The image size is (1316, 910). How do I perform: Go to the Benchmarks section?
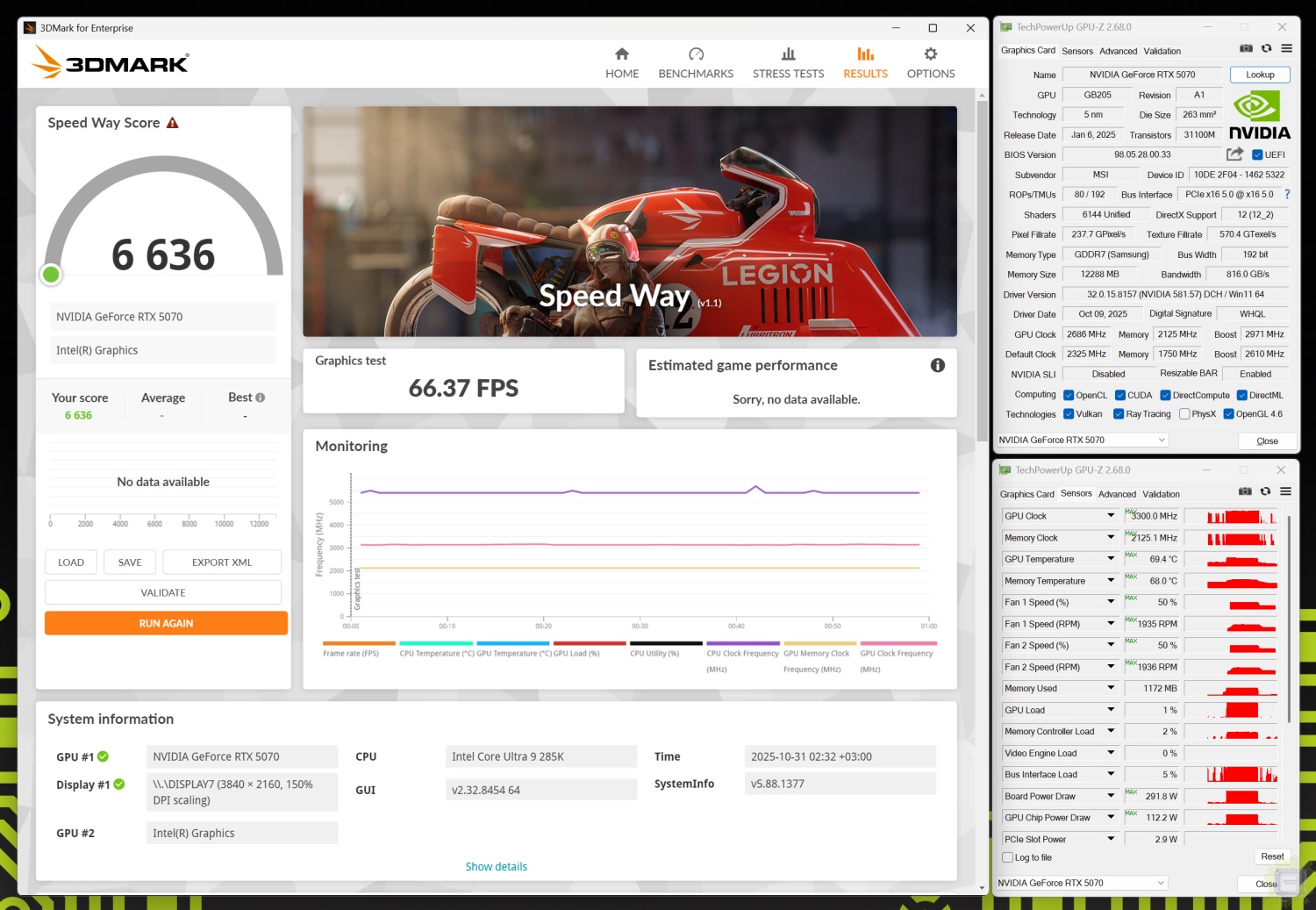696,63
